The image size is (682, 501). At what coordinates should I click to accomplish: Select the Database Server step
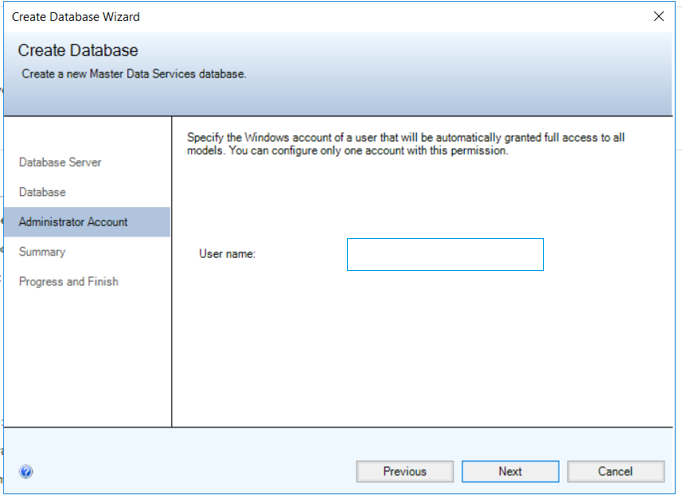(60, 162)
